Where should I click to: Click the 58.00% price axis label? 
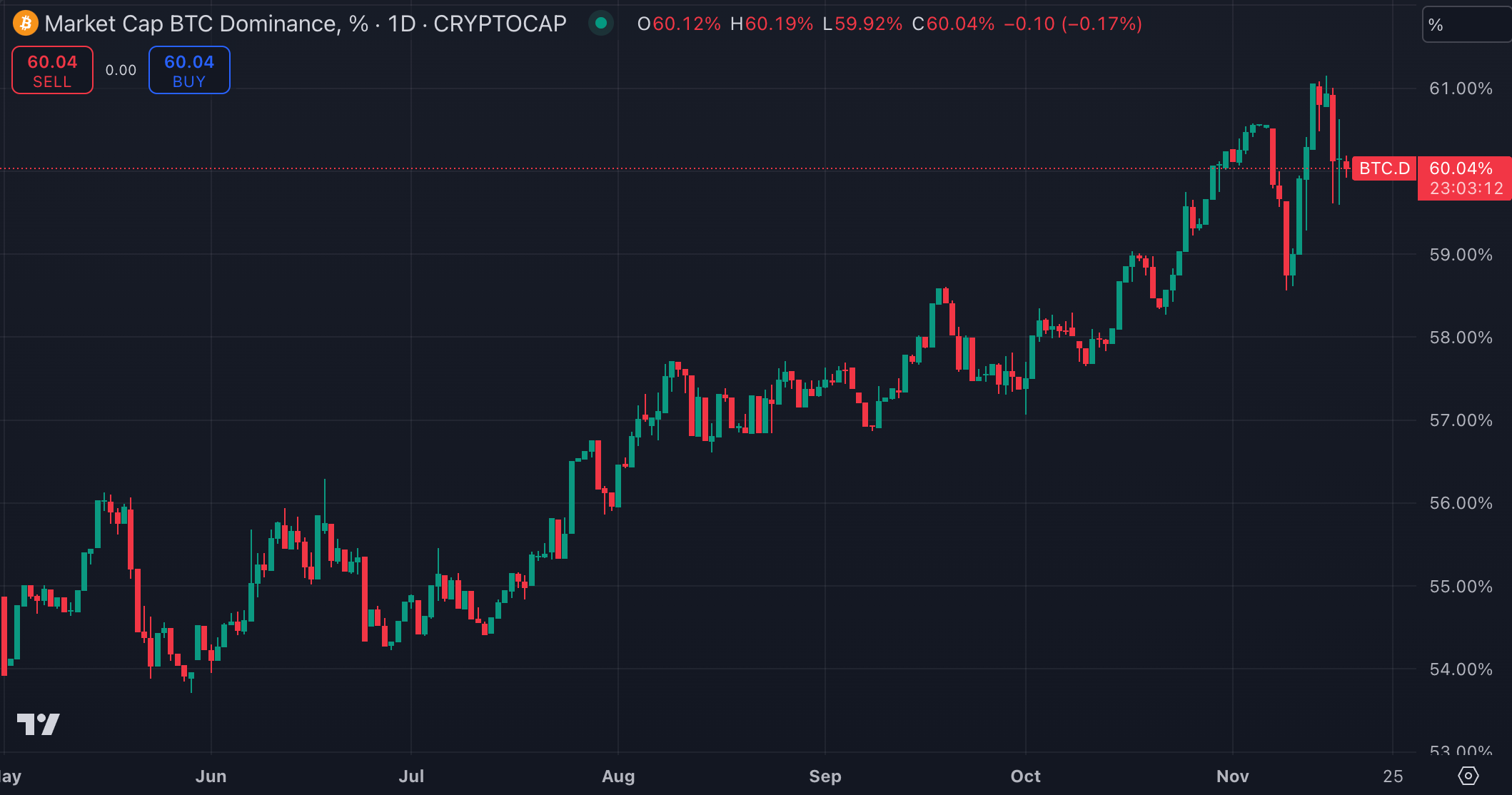pyautogui.click(x=1461, y=338)
